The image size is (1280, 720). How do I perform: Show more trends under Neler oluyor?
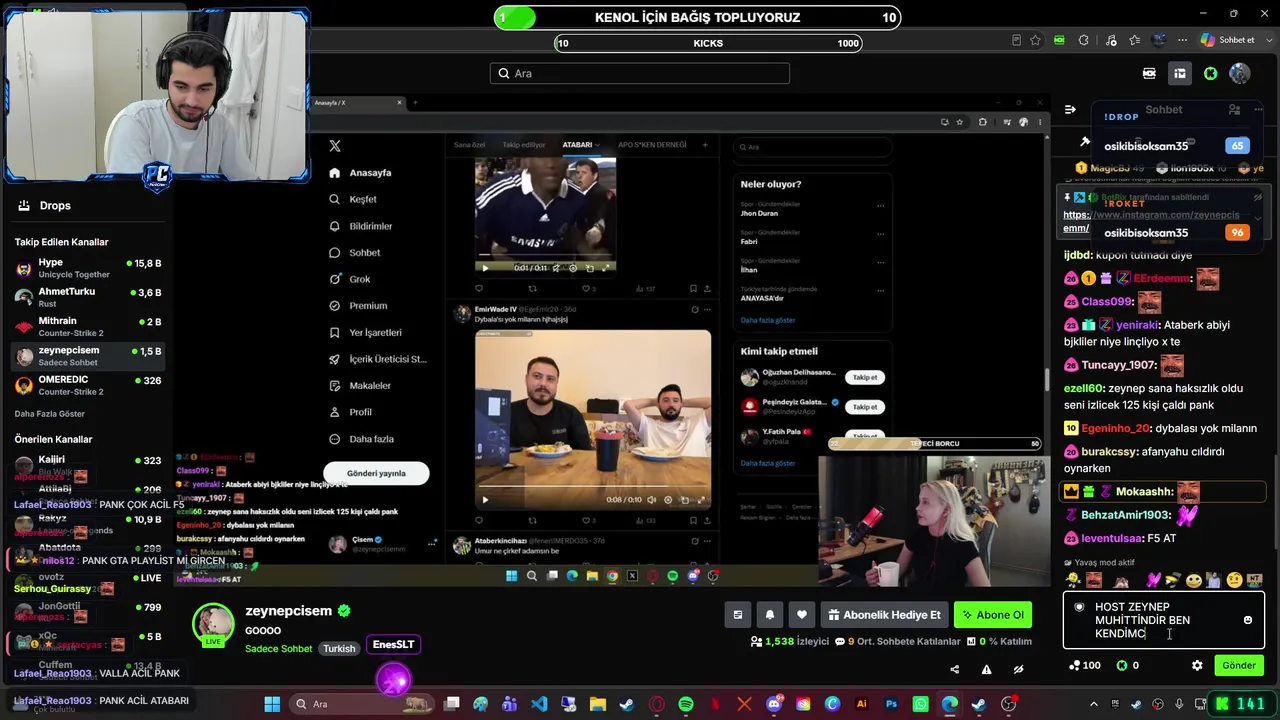click(768, 320)
